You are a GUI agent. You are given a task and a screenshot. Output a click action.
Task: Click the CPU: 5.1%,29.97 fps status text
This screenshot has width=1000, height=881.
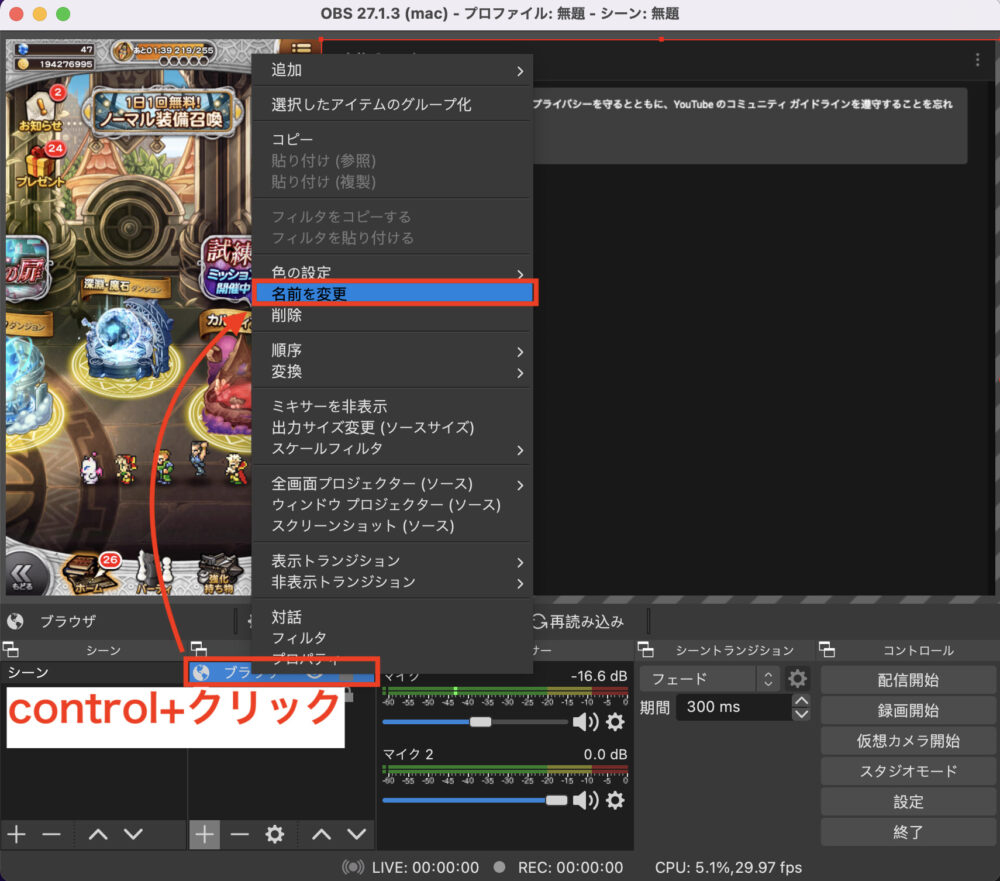click(728, 868)
